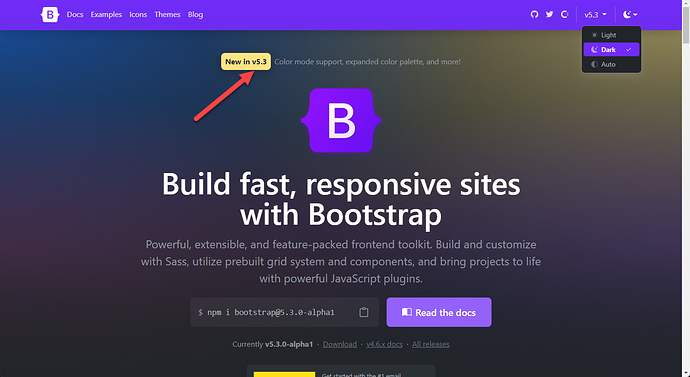Open the Open Collective icon link

565,15
